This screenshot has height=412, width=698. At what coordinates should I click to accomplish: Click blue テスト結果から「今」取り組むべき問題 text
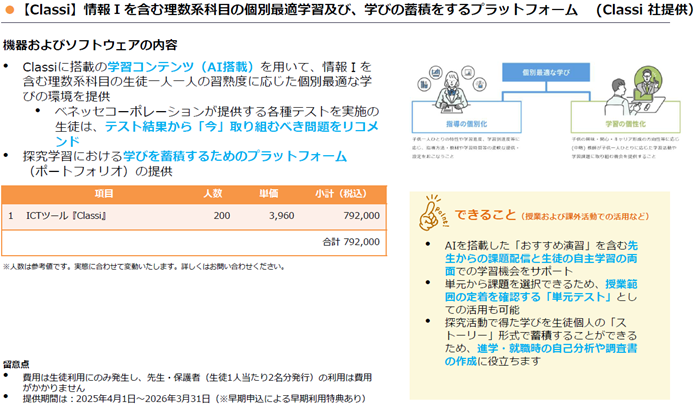click(x=242, y=126)
